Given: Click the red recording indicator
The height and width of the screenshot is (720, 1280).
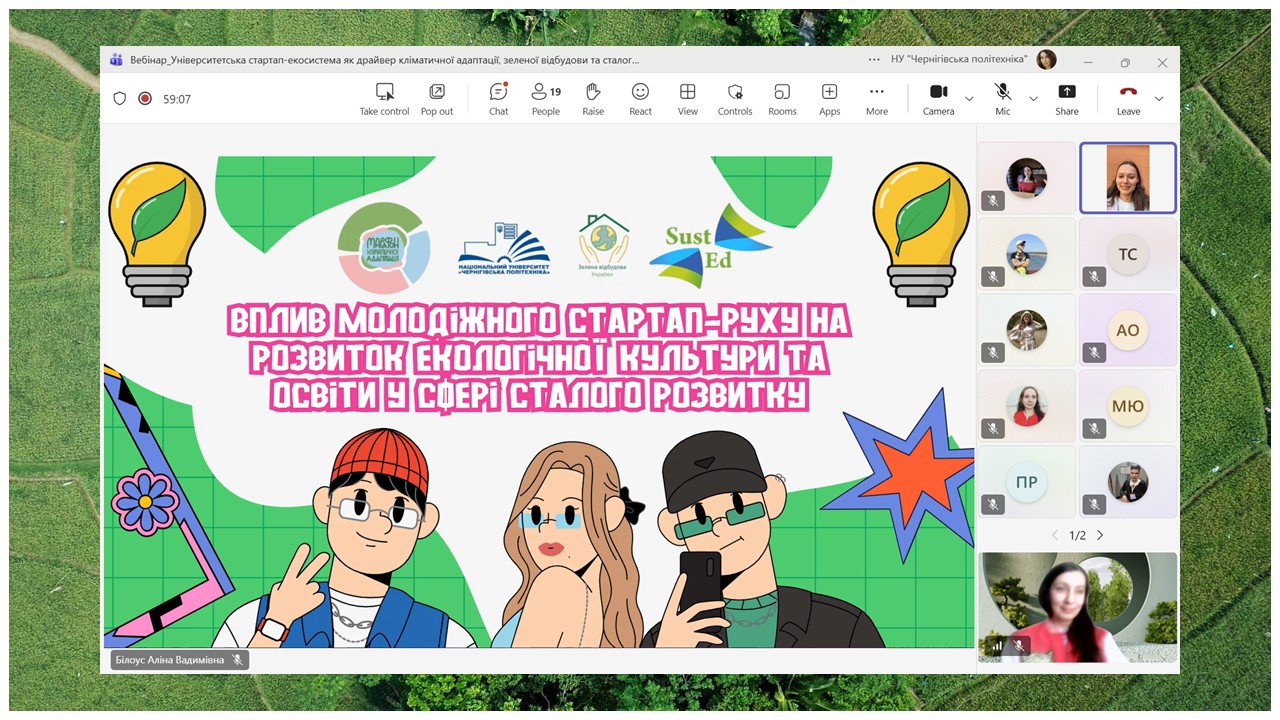Looking at the screenshot, I should [145, 99].
